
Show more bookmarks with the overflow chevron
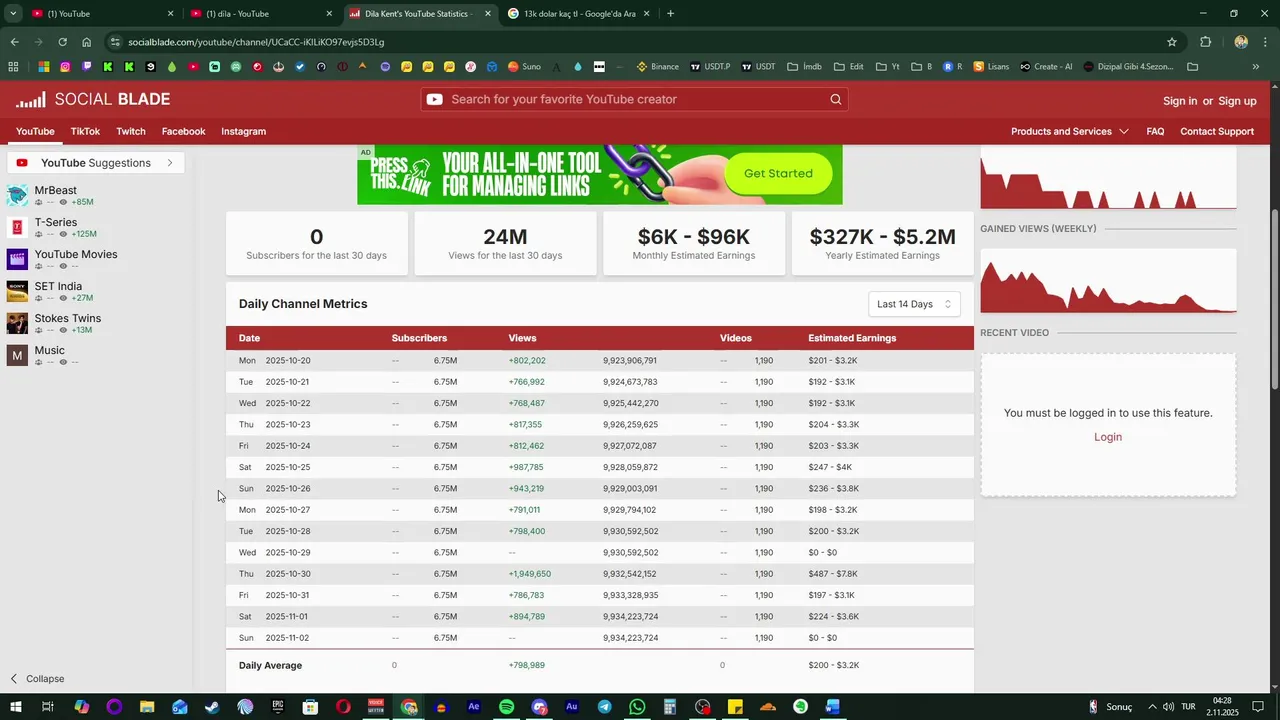tap(1256, 67)
